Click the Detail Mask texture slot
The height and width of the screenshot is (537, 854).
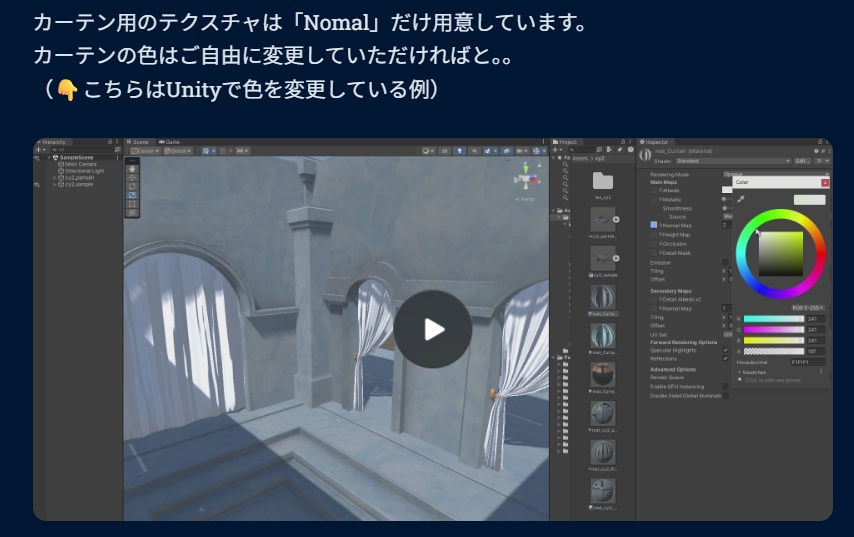654,253
